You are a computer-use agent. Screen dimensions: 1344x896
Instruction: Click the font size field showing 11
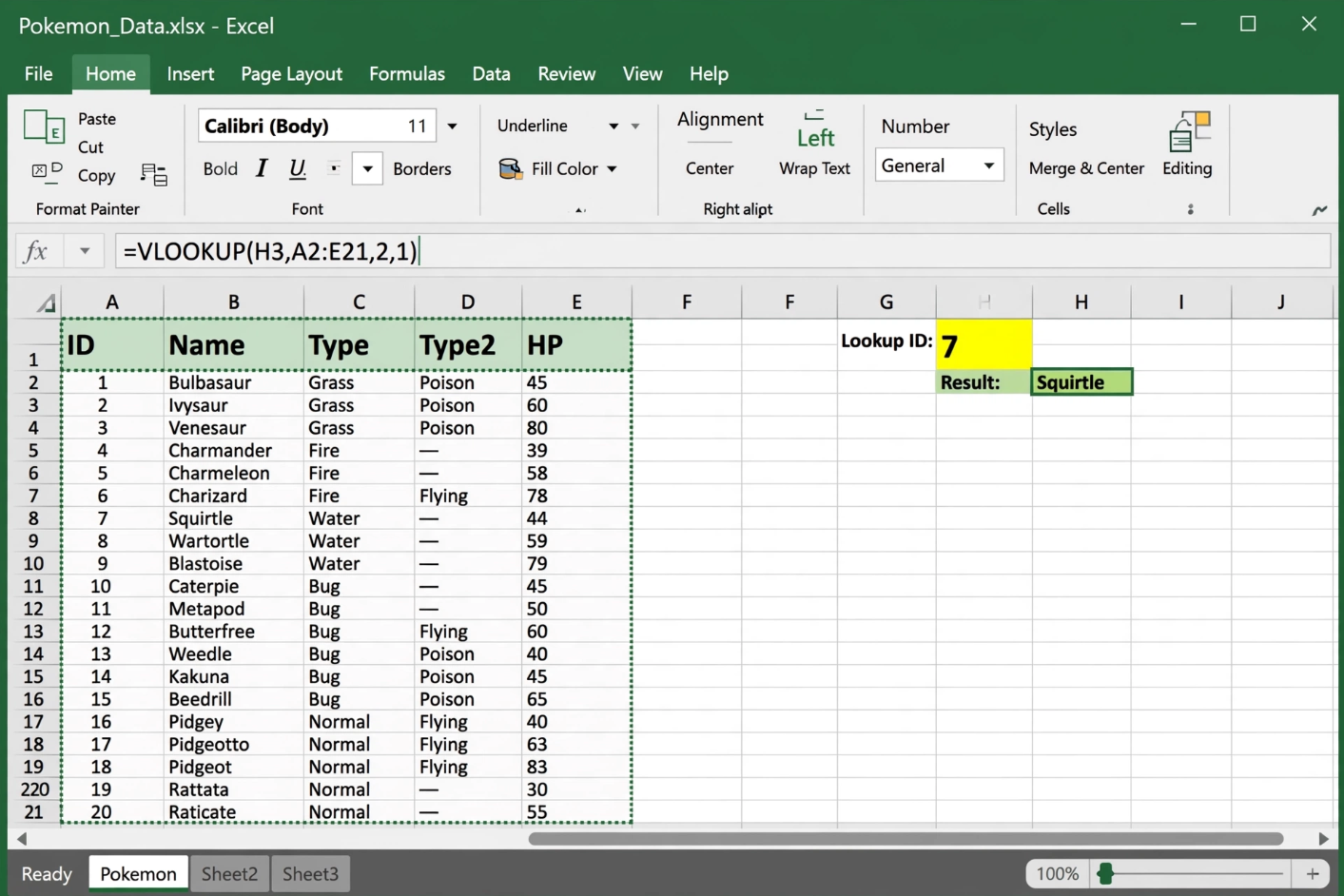(417, 126)
